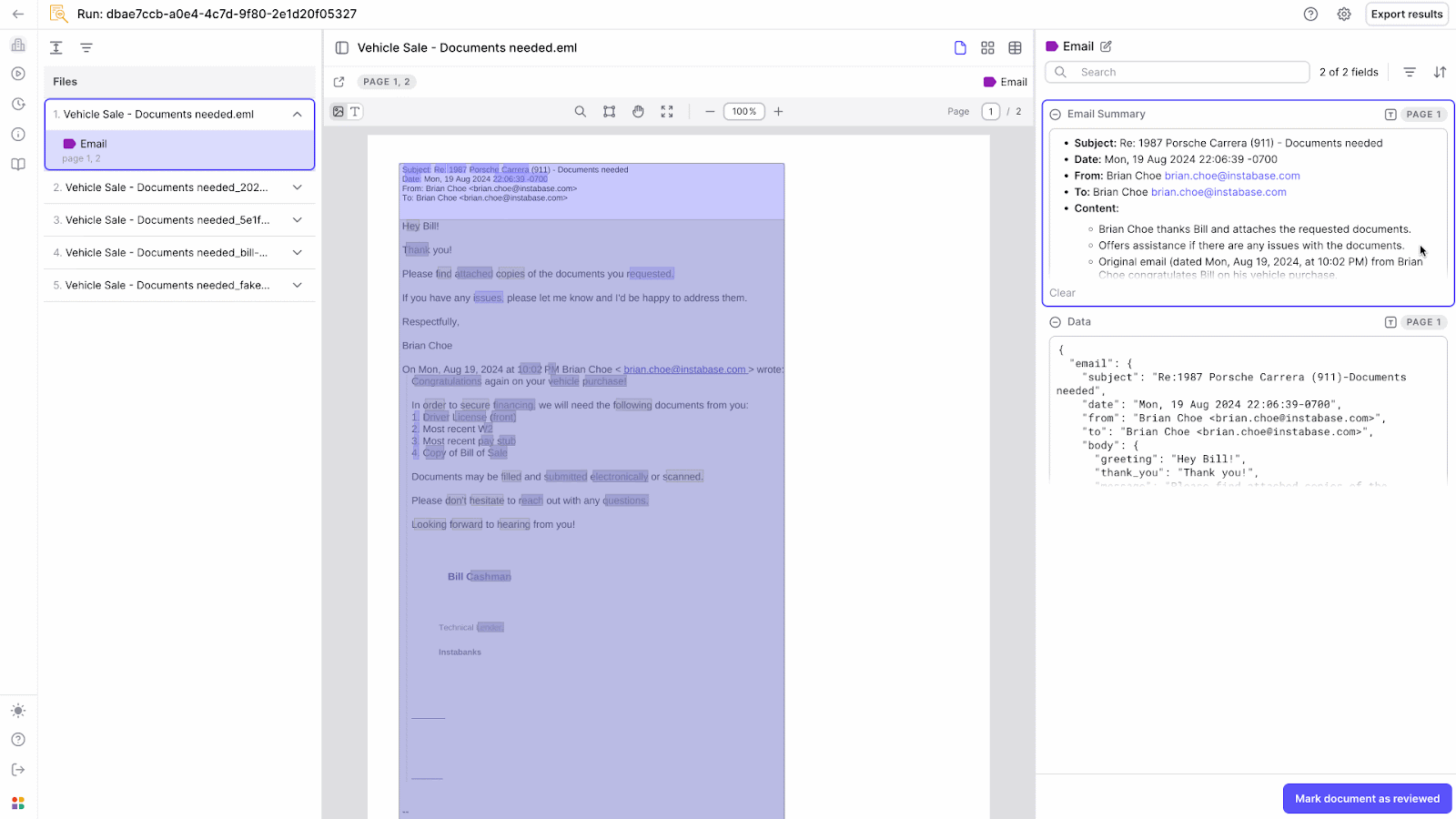This screenshot has width=1456, height=819.
Task: Select the hand pan tool
Action: coord(639,112)
